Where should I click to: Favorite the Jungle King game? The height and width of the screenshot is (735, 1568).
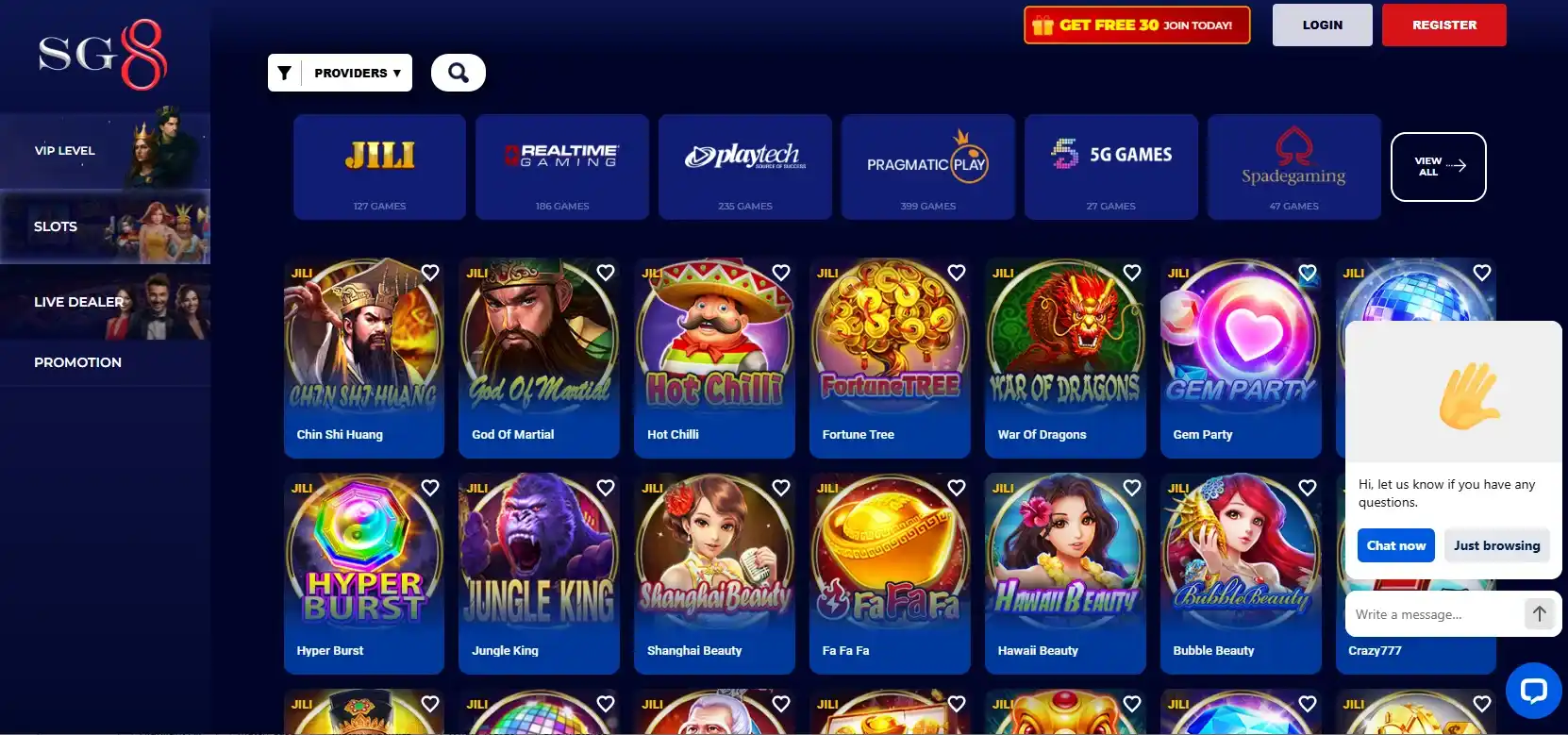click(606, 488)
